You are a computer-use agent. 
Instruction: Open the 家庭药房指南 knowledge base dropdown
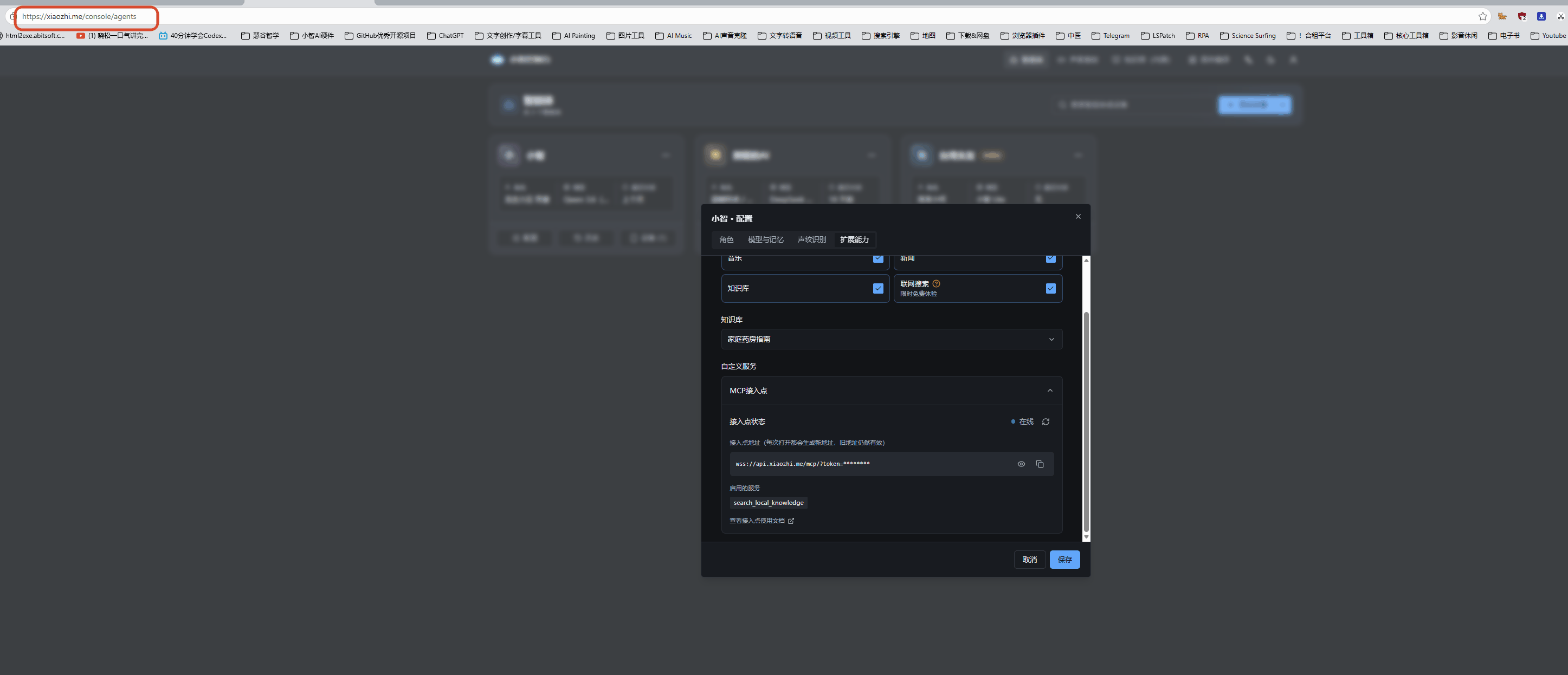coord(892,339)
